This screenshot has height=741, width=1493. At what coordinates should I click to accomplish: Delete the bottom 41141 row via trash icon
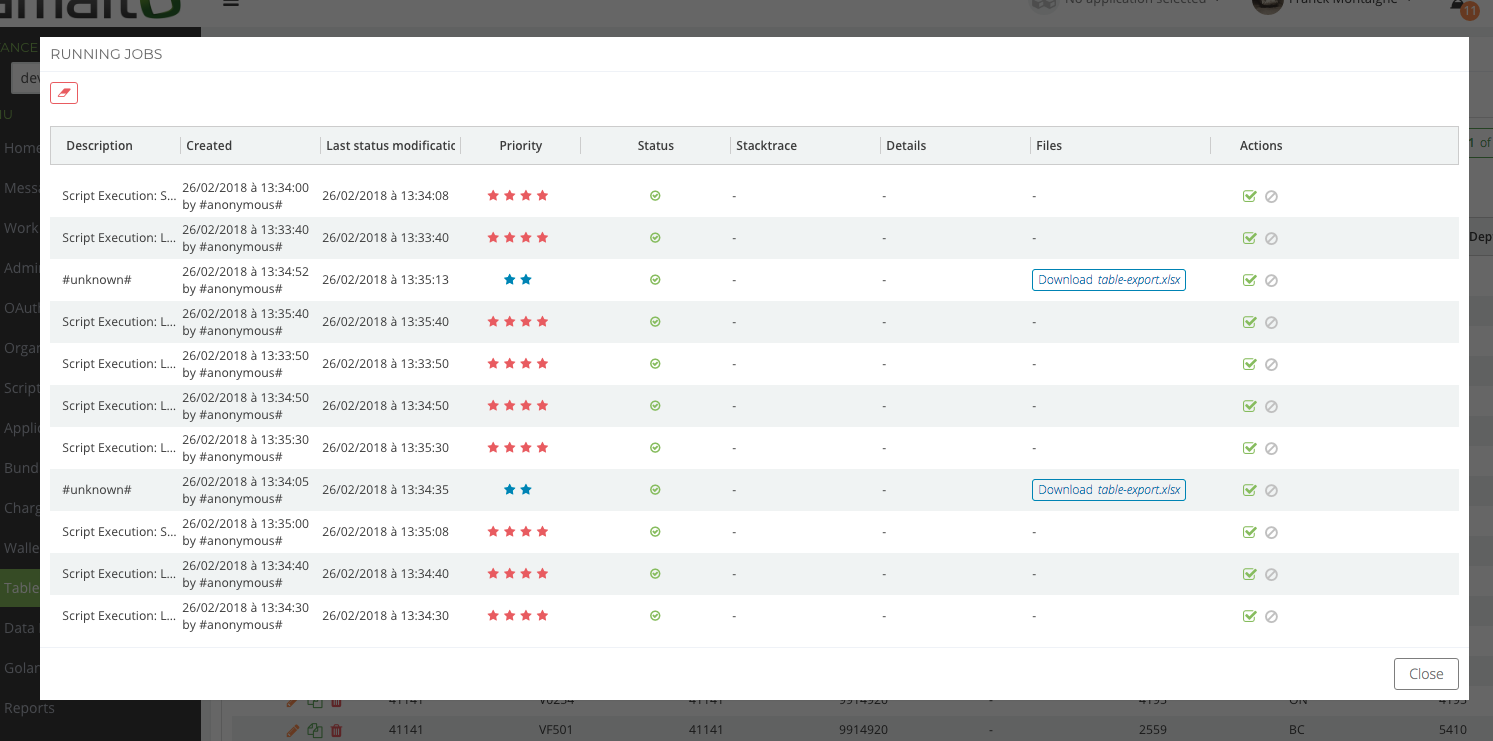[x=337, y=730]
